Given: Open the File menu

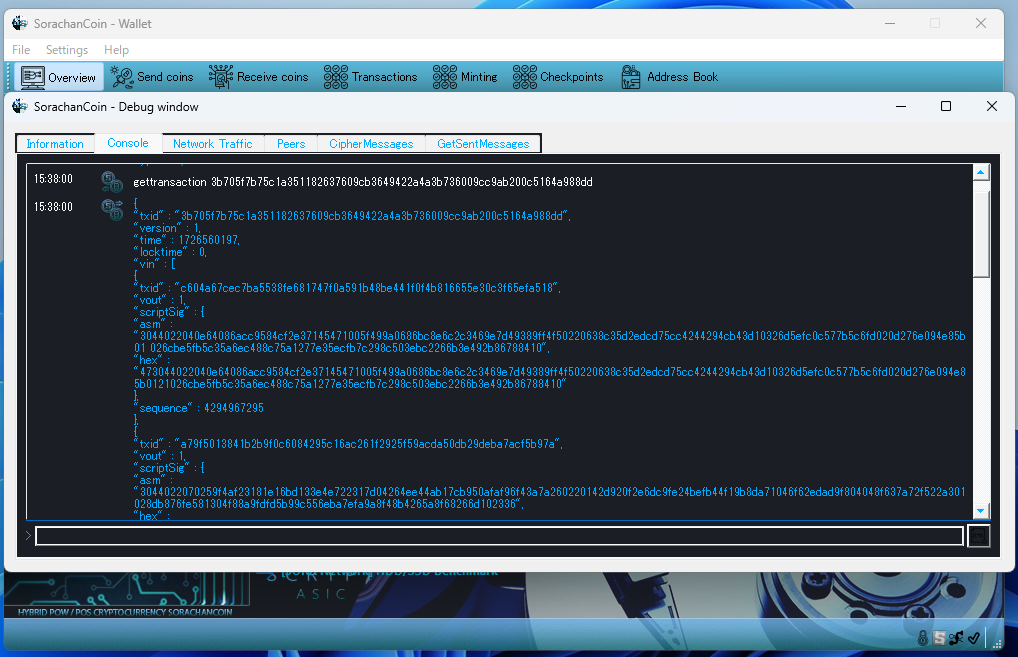Looking at the screenshot, I should (x=21, y=50).
